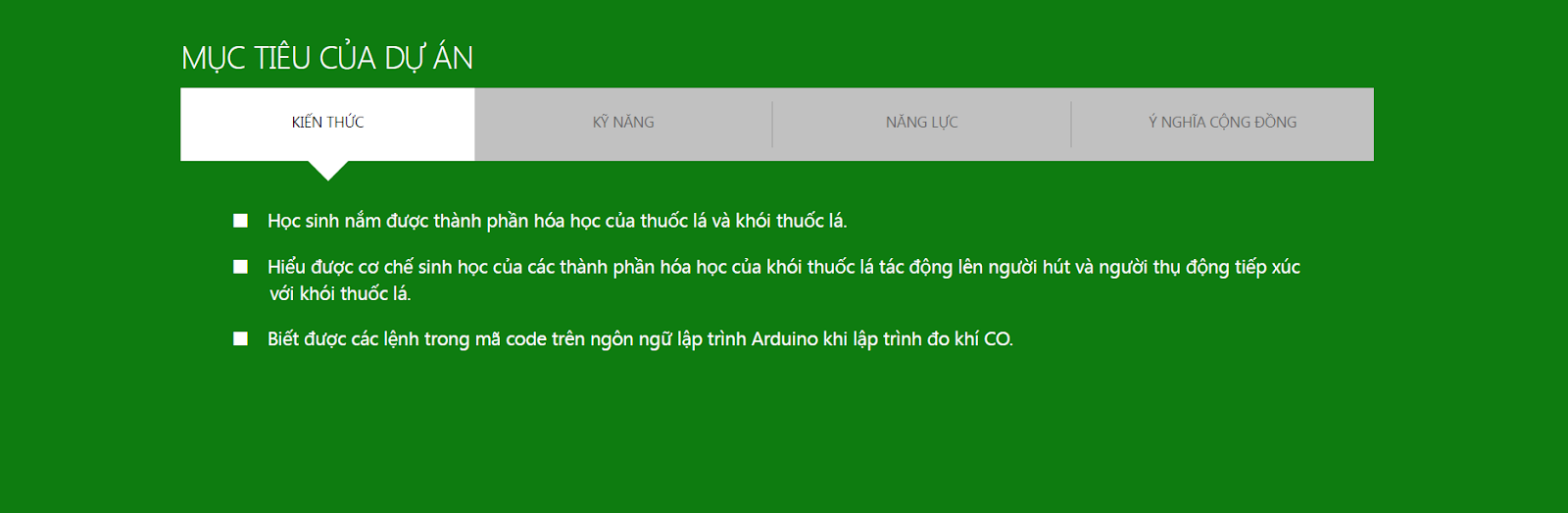1568x513 pixels.
Task: Click 'CO.' at end of last bullet
Action: coord(998,339)
